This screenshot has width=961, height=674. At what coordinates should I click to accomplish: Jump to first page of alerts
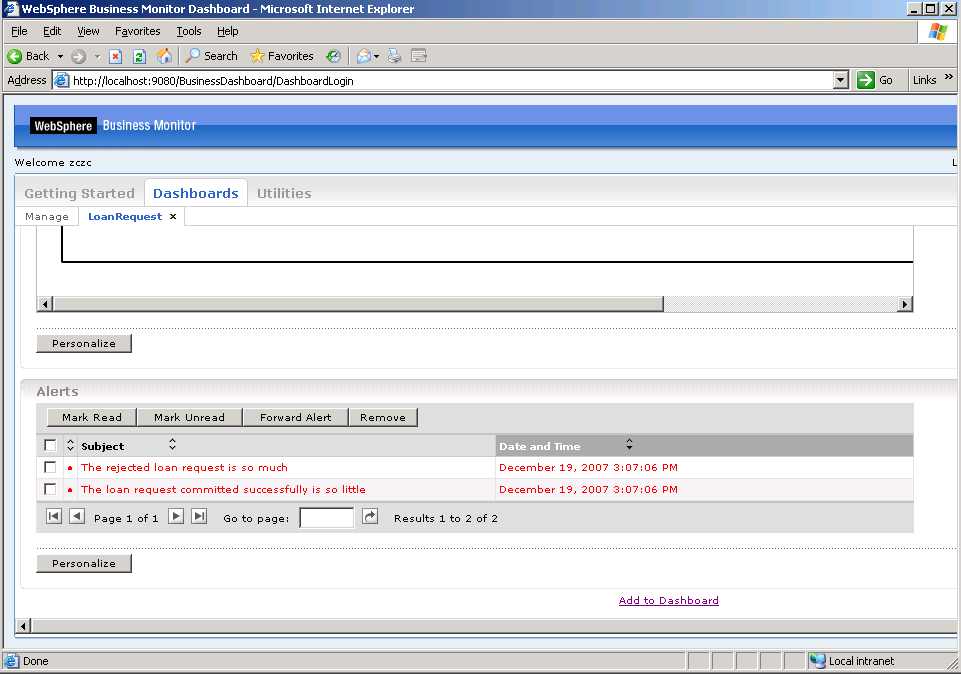[54, 517]
